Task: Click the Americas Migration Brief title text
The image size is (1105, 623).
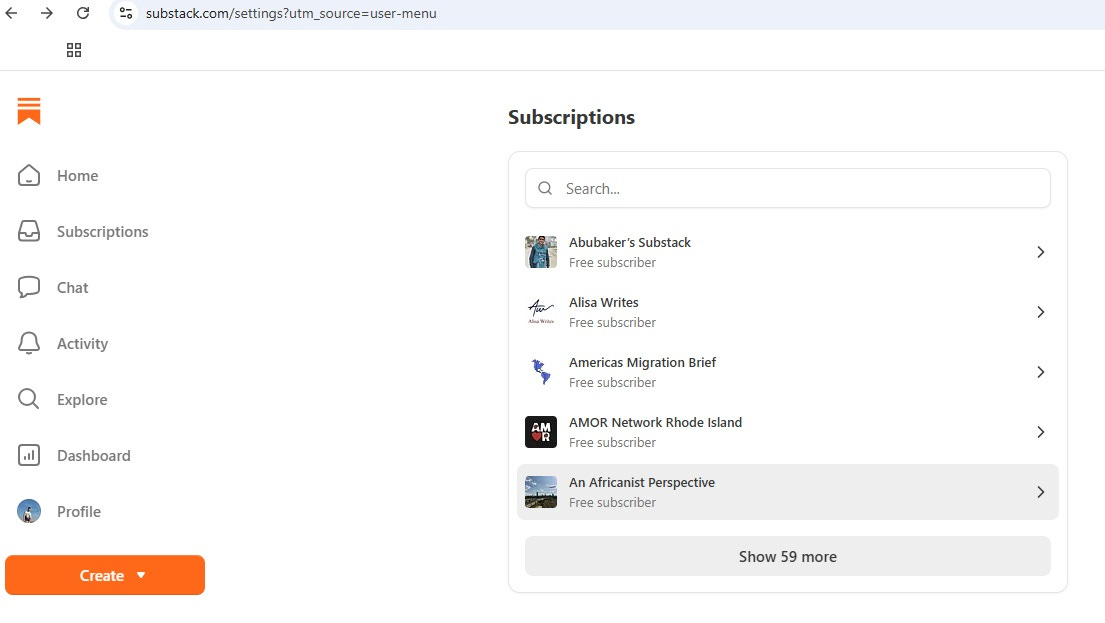Action: tap(642, 362)
